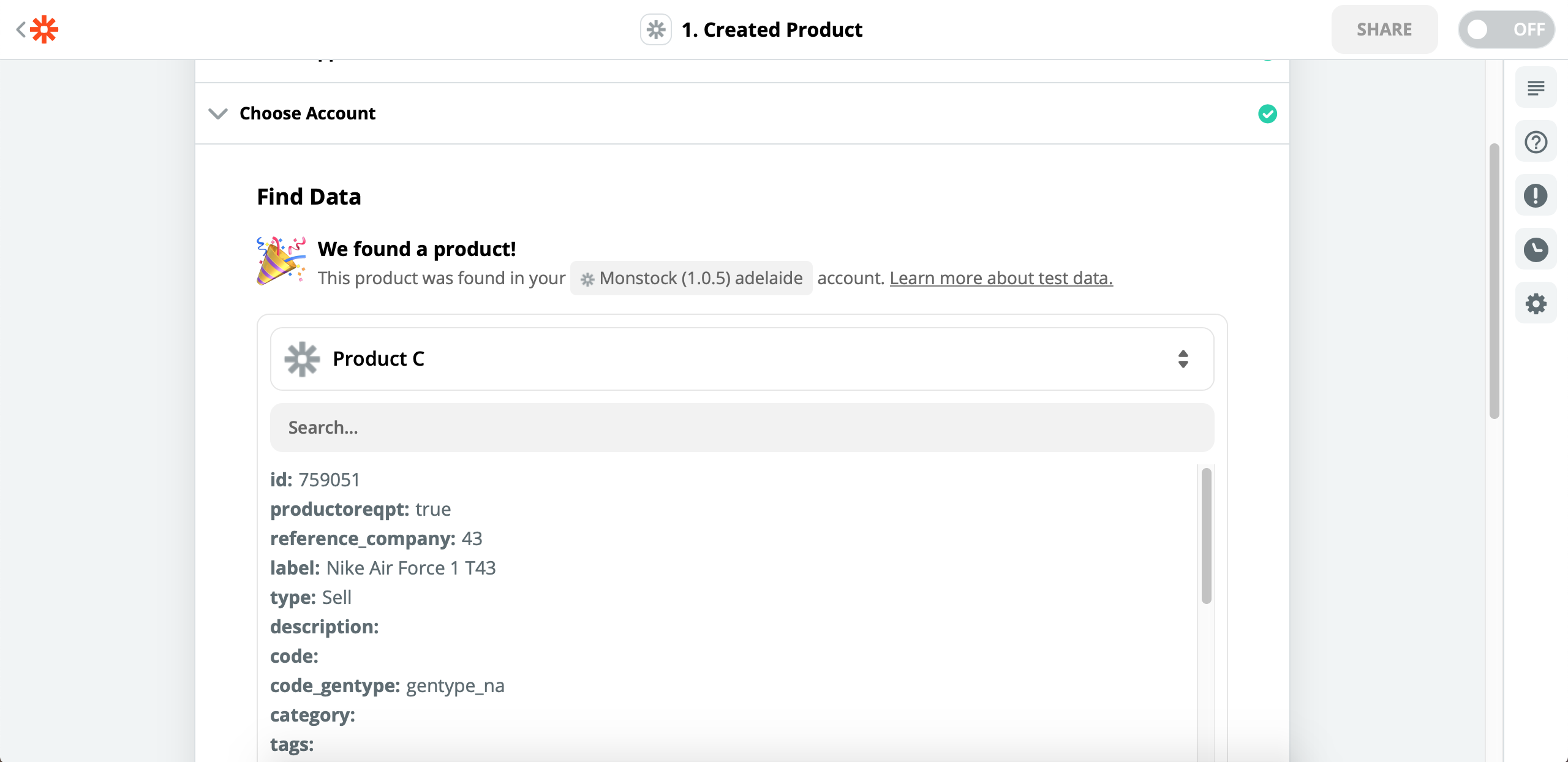Image resolution: width=1568 pixels, height=762 pixels.
Task: Open the Product C sample dropdown
Action: click(x=742, y=359)
